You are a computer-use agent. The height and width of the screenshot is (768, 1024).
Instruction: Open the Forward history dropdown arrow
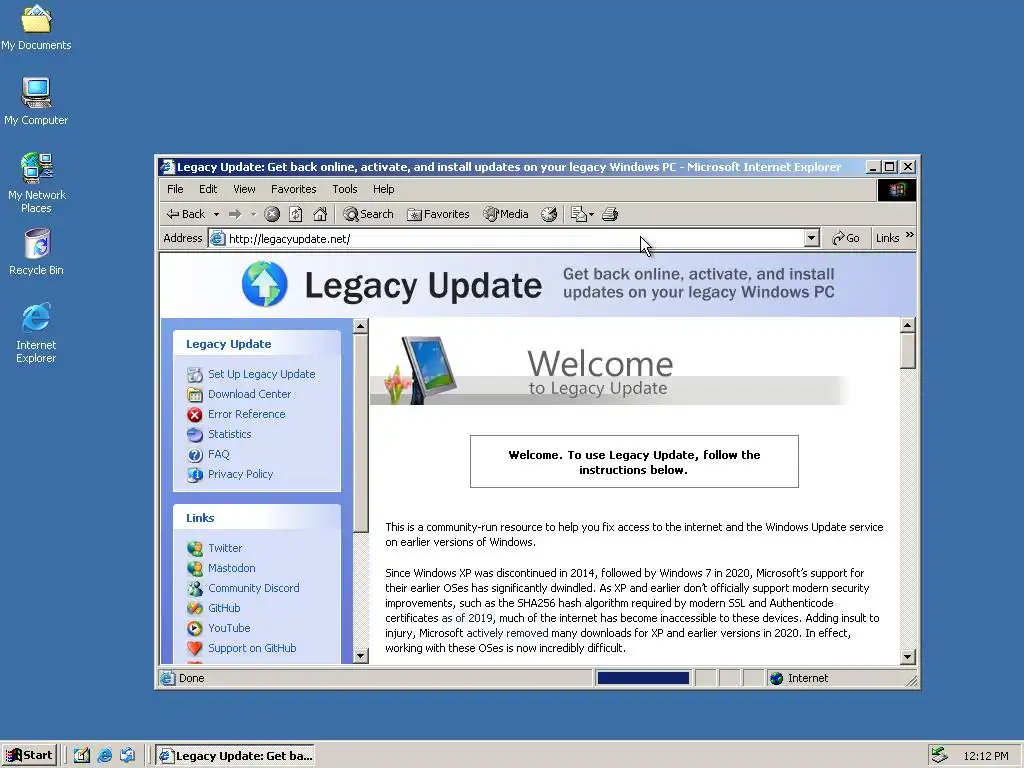[x=253, y=214]
